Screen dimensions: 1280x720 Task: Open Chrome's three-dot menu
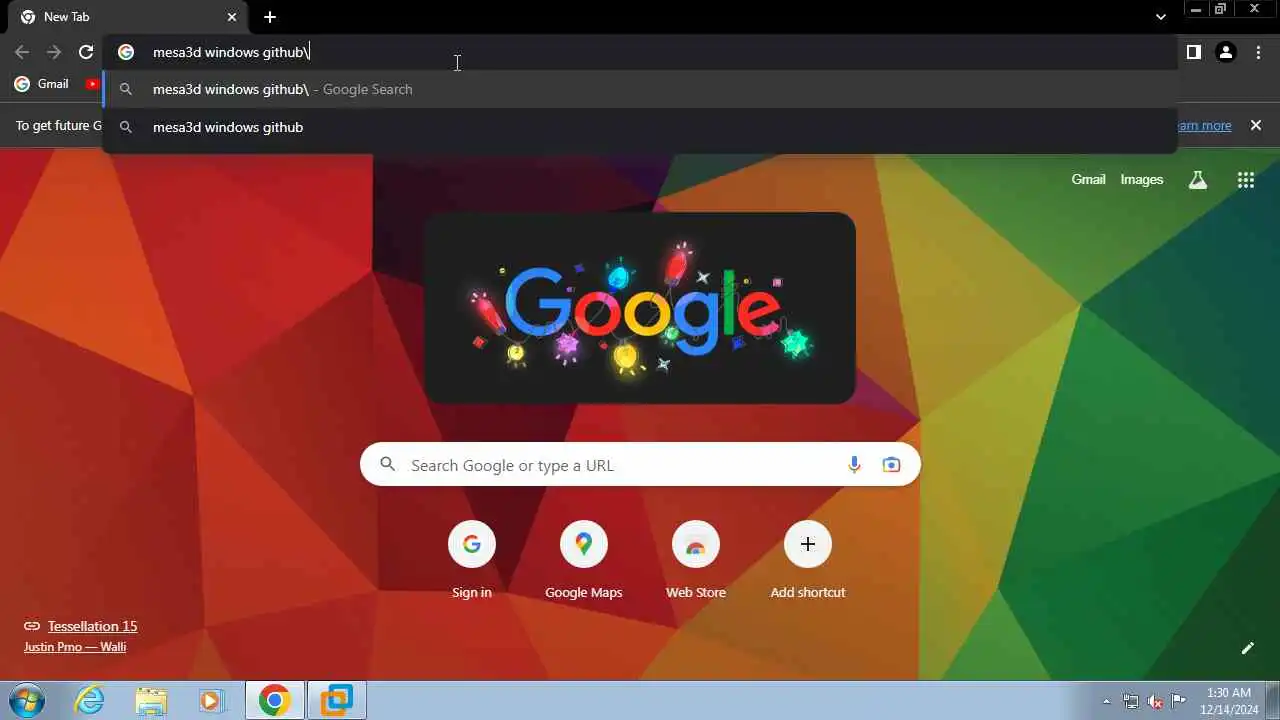click(1258, 52)
